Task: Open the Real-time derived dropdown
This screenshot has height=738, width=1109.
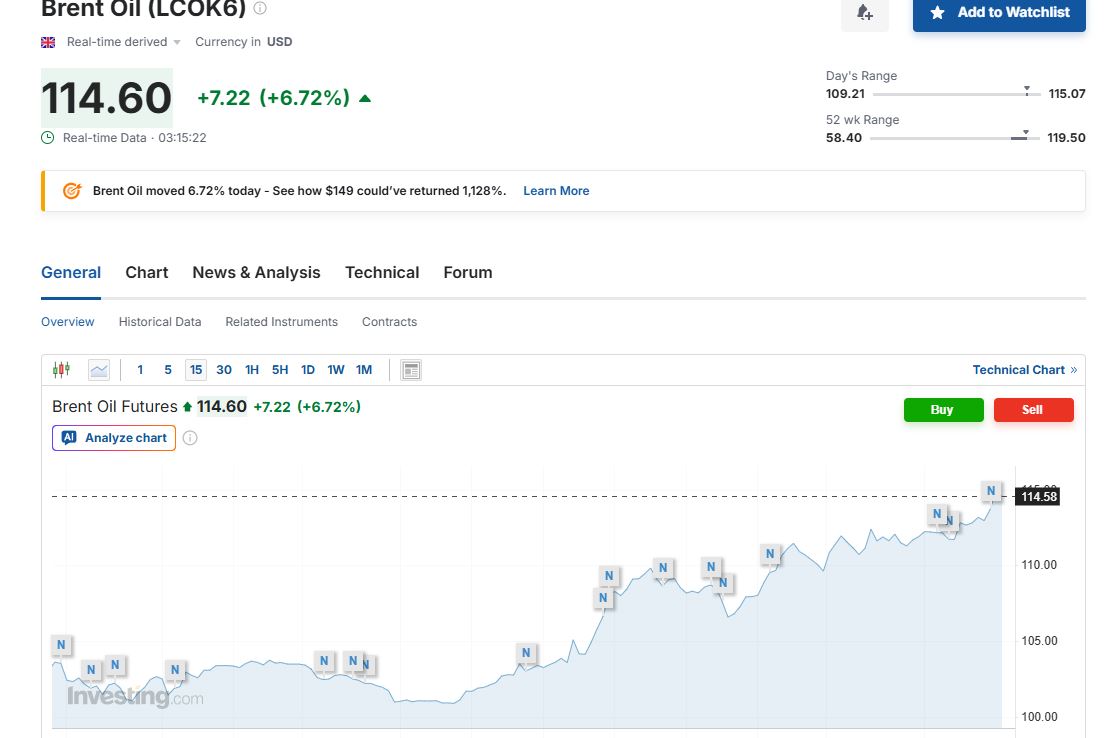Action: pos(123,42)
